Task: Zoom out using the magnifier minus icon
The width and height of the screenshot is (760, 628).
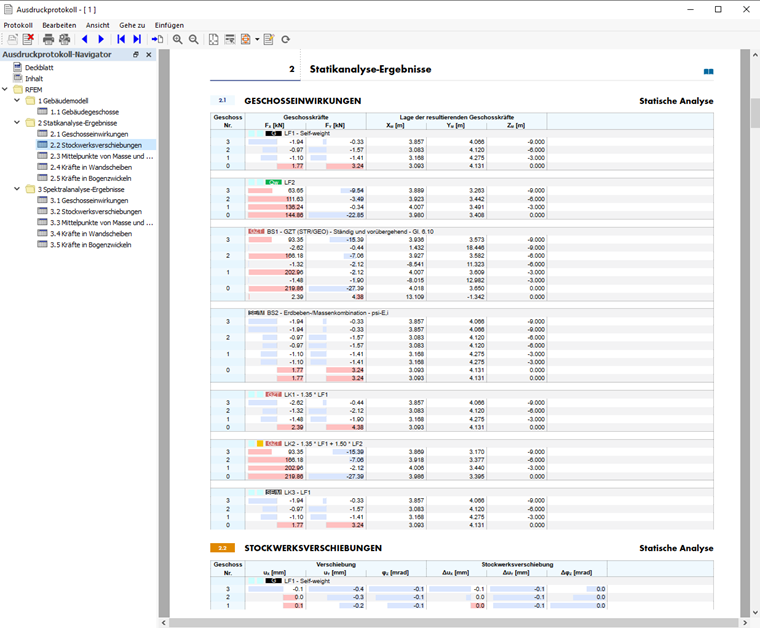Action: coord(193,39)
